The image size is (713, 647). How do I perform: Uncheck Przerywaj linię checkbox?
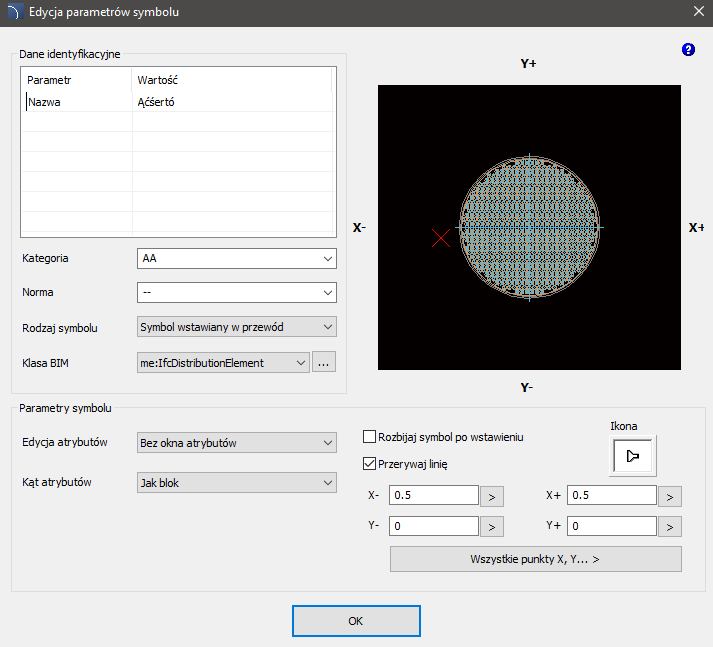(x=368, y=463)
